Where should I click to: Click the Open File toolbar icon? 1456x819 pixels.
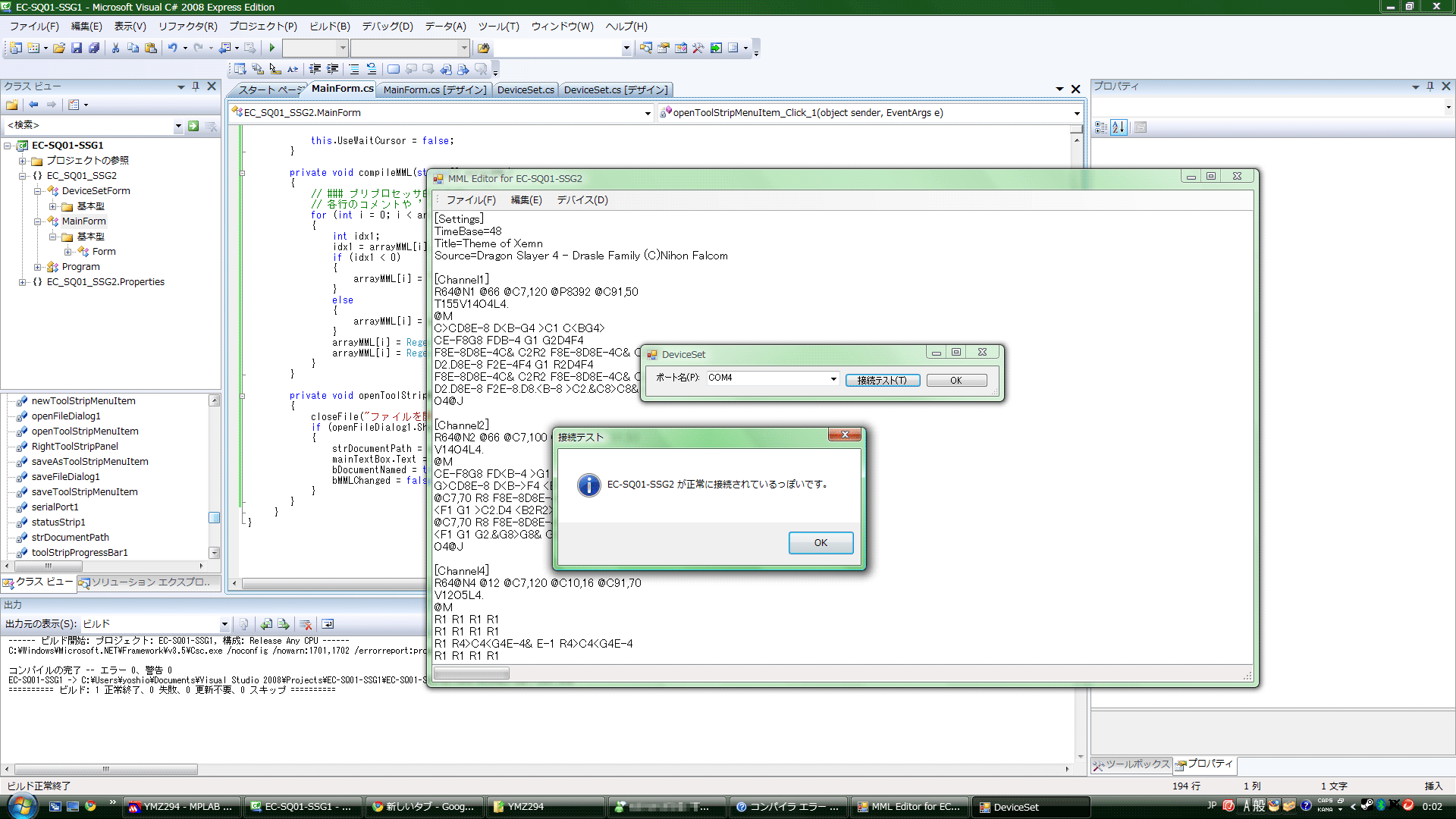[58, 48]
